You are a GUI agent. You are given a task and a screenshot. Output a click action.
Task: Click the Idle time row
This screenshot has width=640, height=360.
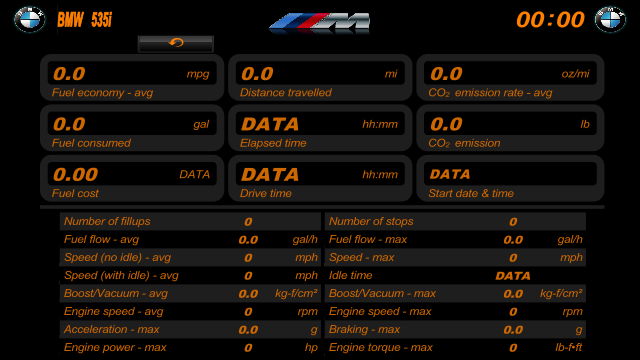(455, 276)
